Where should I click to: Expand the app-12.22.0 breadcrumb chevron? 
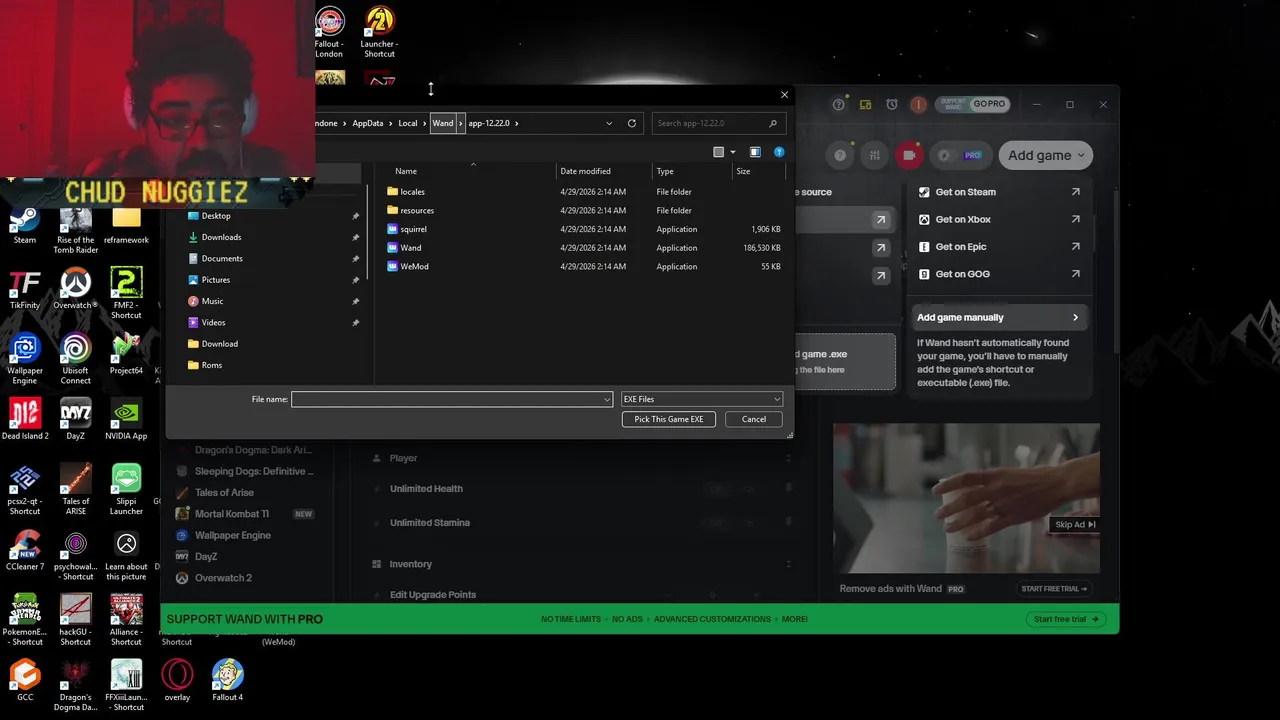point(516,123)
